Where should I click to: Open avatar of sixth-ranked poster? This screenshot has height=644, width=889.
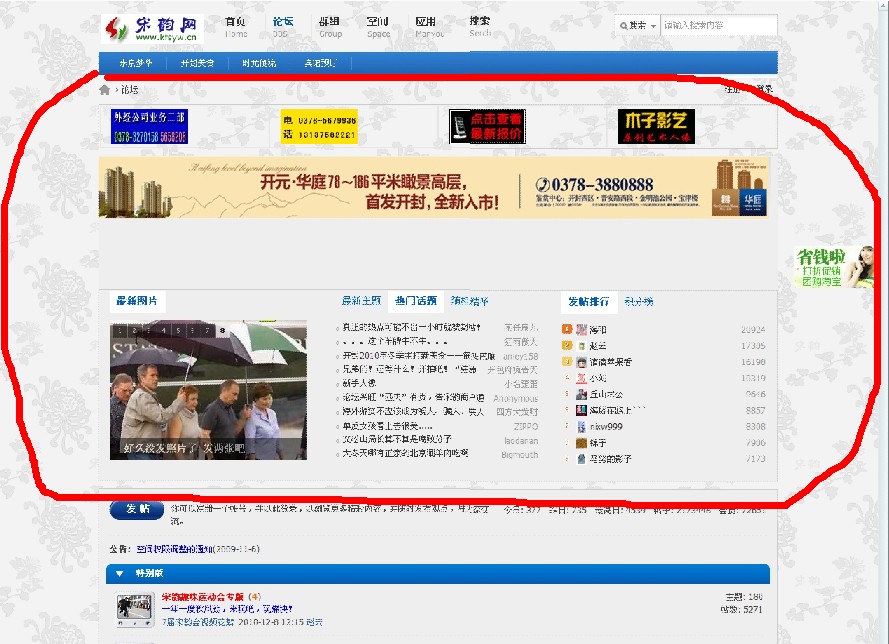coord(581,410)
